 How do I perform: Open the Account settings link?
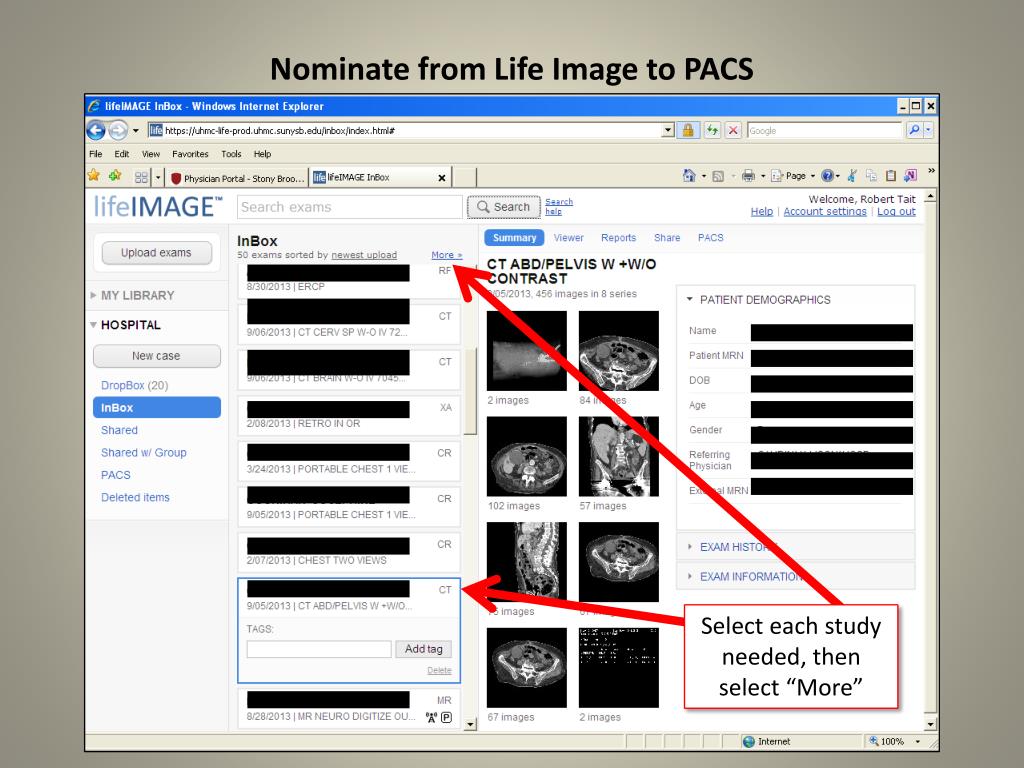pos(825,212)
